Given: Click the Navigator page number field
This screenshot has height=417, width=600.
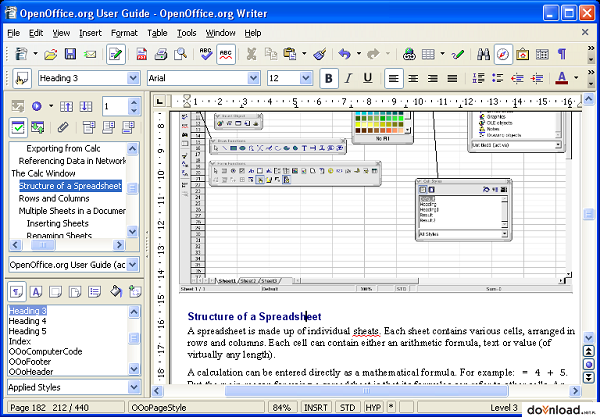Looking at the screenshot, I should click(x=115, y=106).
